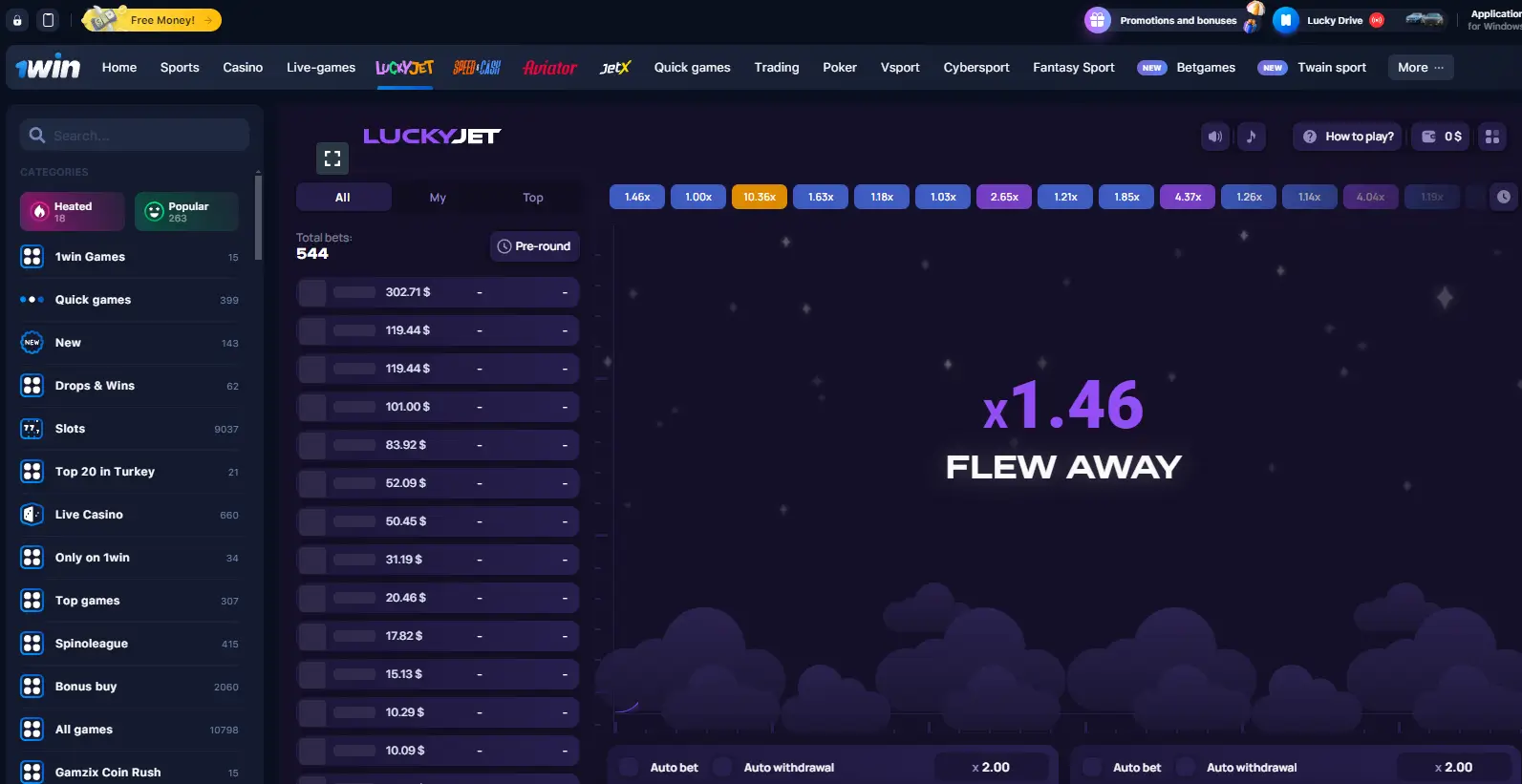Toggle game music with note icon
The image size is (1522, 784).
(1251, 137)
